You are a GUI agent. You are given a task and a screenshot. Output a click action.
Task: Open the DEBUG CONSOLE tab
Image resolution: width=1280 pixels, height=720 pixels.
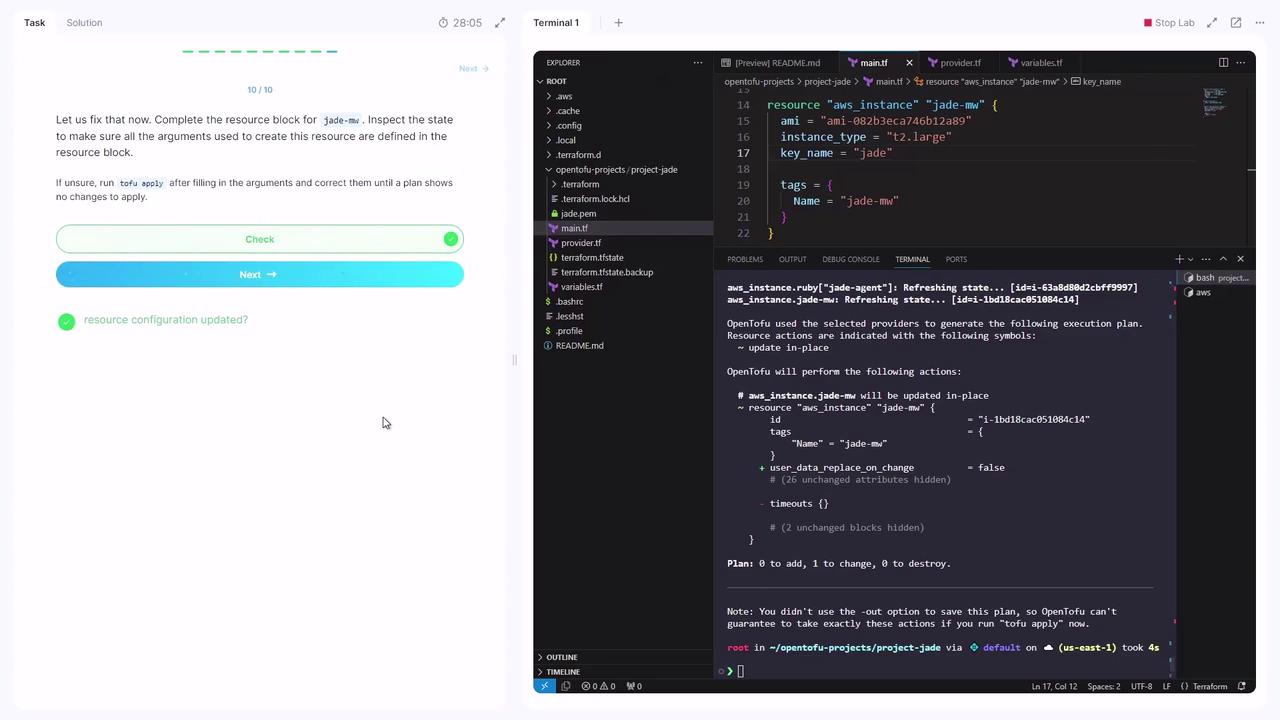tap(851, 260)
